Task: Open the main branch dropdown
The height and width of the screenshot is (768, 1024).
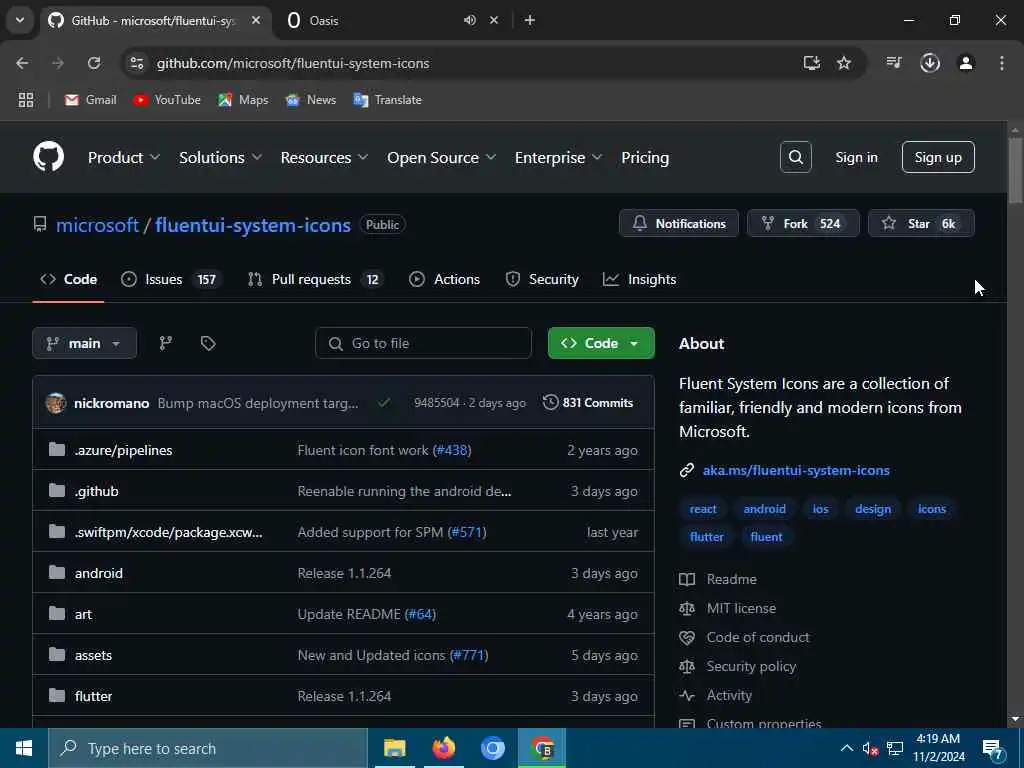Action: (84, 343)
